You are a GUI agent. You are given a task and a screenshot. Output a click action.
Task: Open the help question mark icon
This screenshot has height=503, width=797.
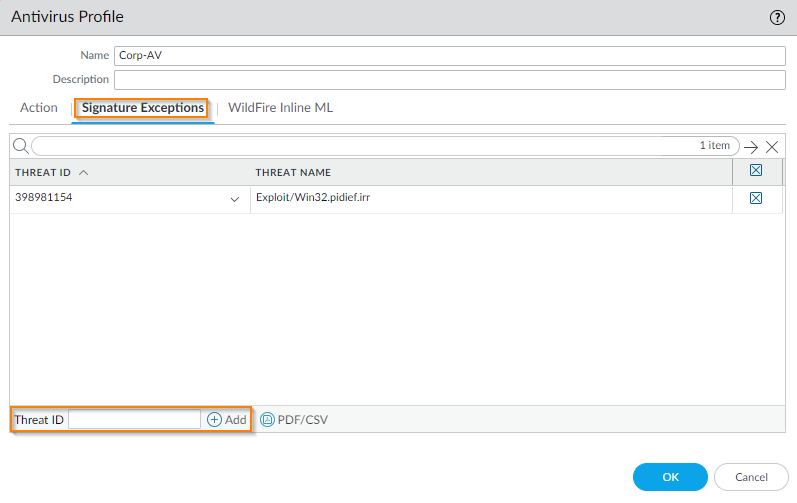pos(776,17)
